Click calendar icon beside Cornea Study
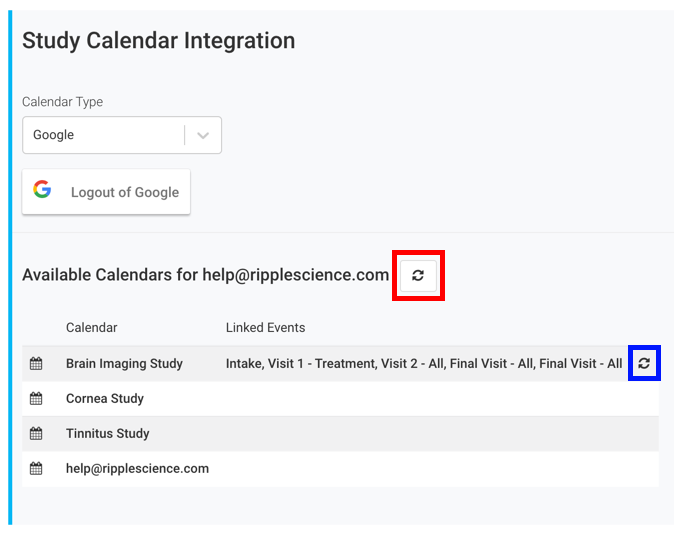The image size is (674, 533). point(36,398)
